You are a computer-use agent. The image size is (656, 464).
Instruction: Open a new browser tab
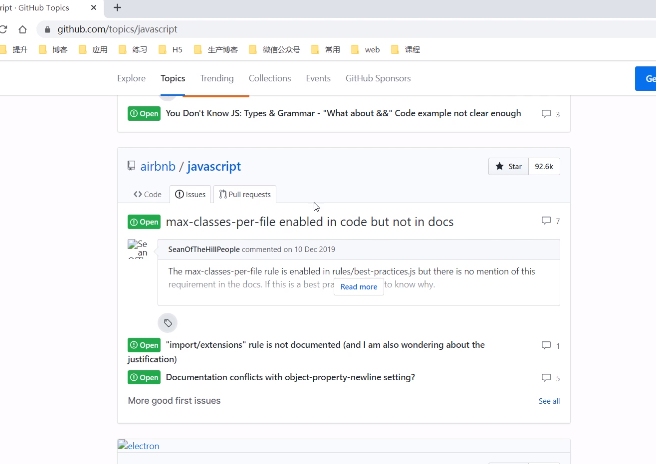pyautogui.click(x=118, y=8)
